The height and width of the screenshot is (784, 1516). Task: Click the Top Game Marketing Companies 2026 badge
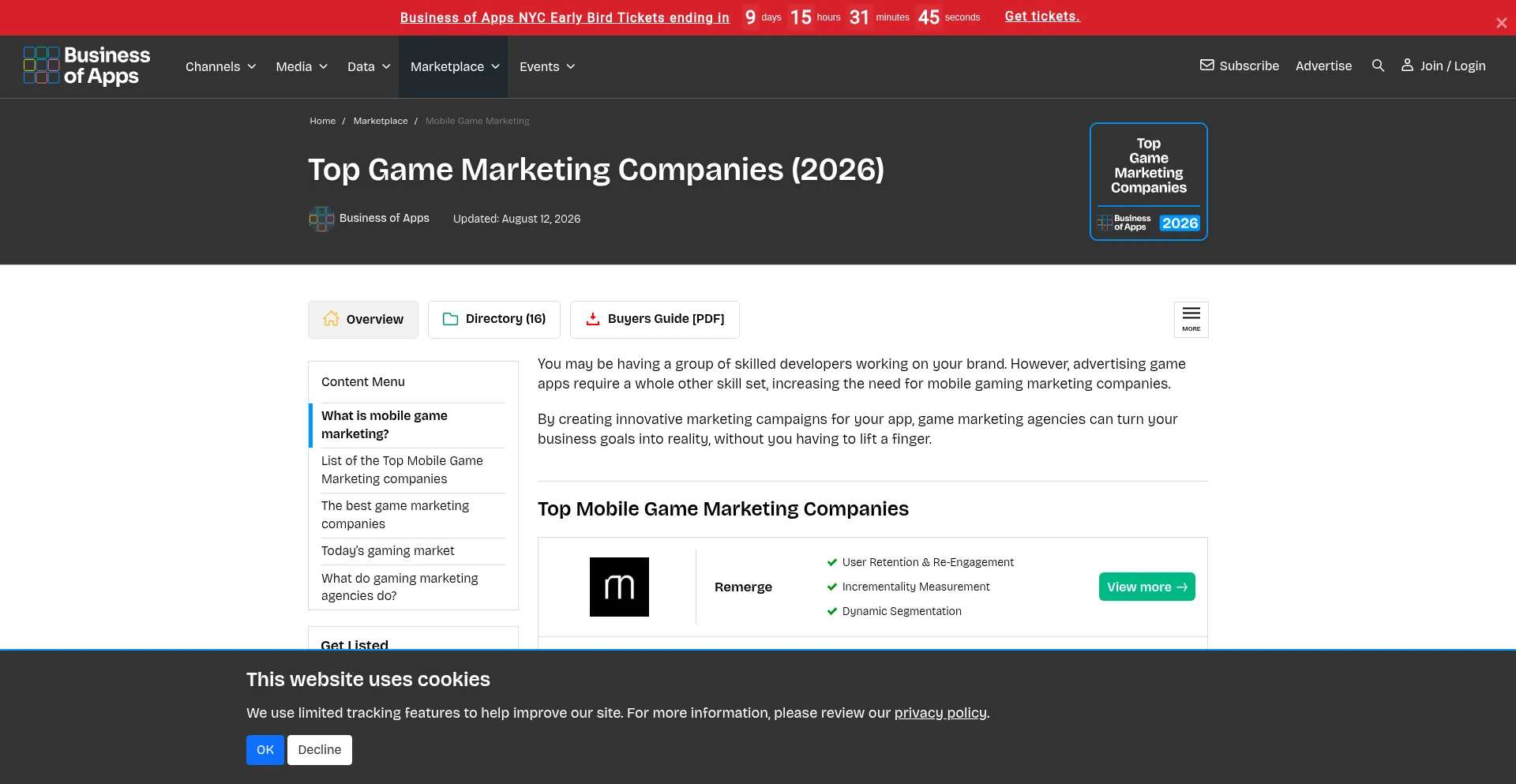click(x=1149, y=182)
